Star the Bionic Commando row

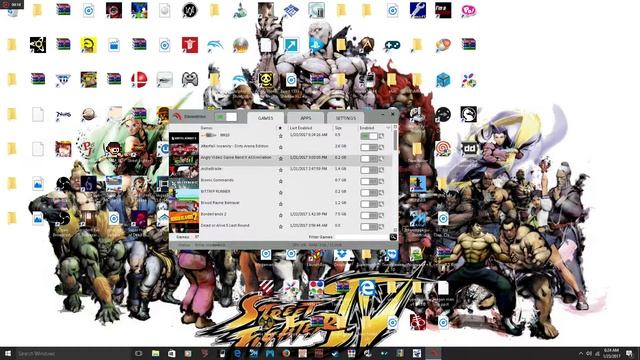point(280,181)
